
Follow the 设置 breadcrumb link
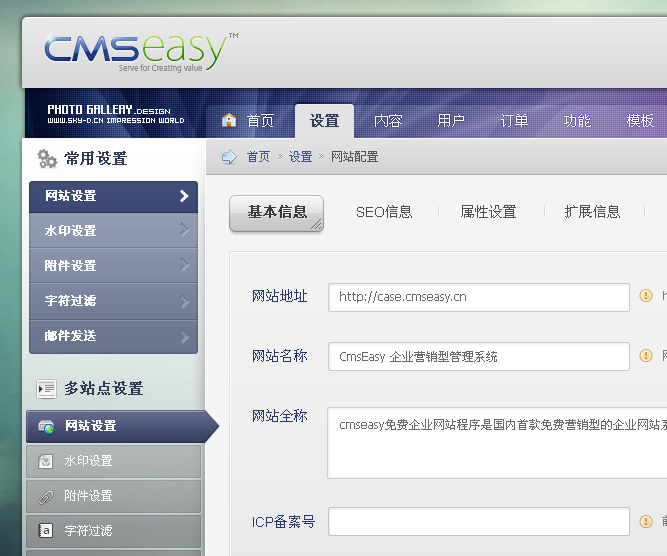click(300, 157)
